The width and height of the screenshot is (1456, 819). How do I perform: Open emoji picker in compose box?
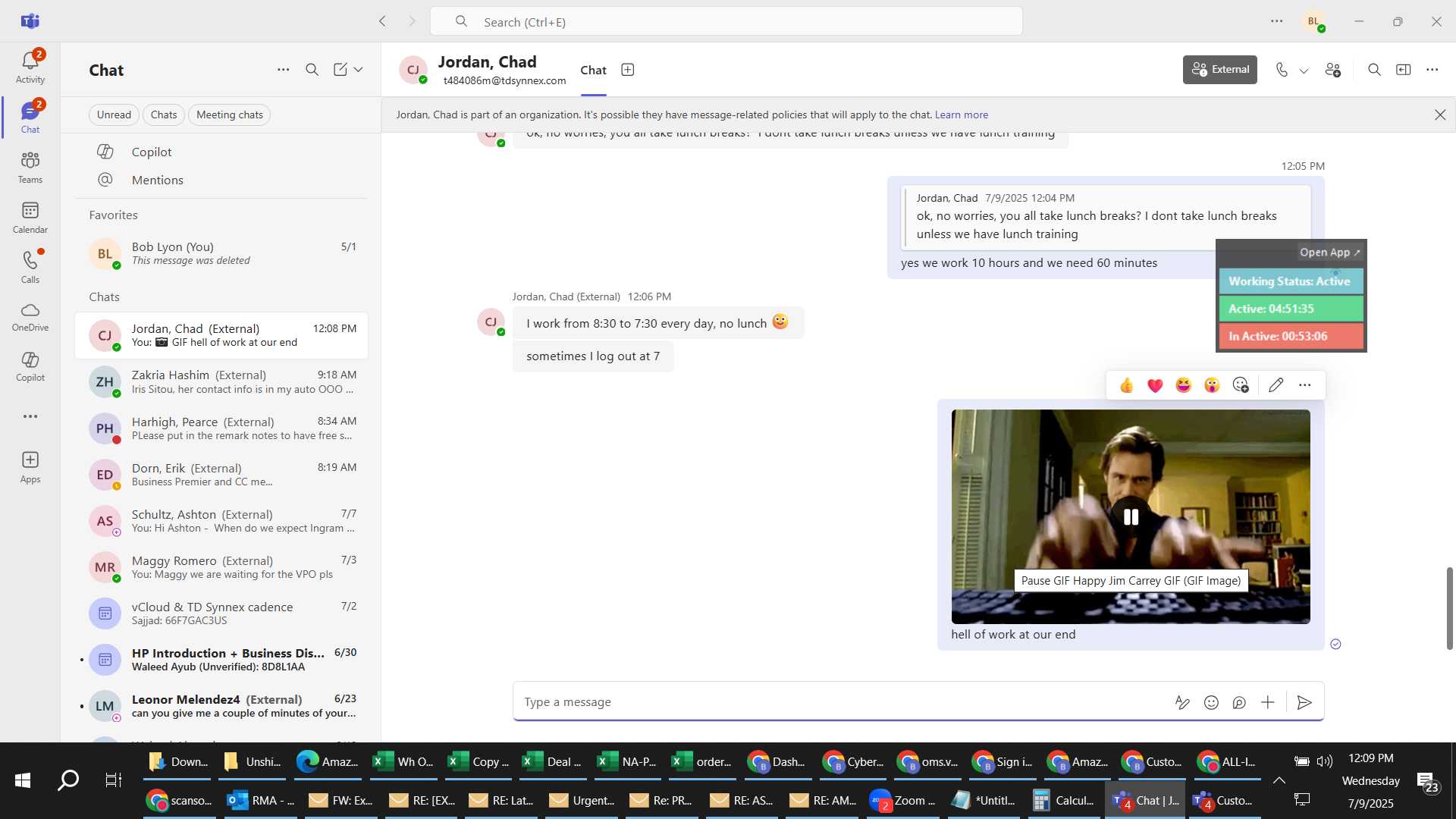(x=1211, y=702)
